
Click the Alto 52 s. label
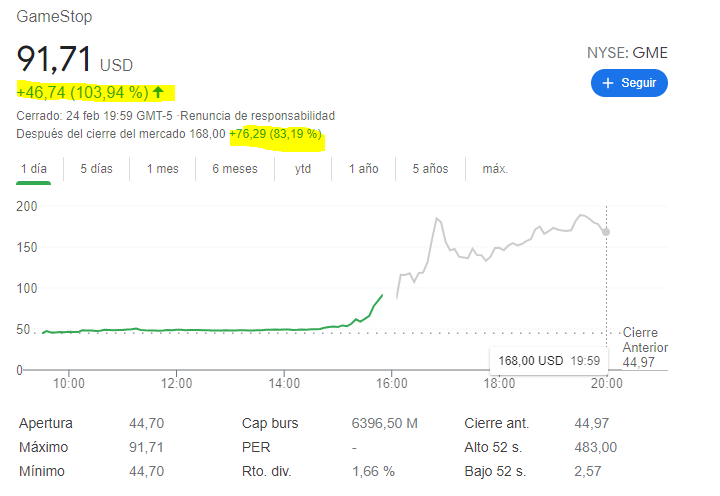tap(493, 447)
